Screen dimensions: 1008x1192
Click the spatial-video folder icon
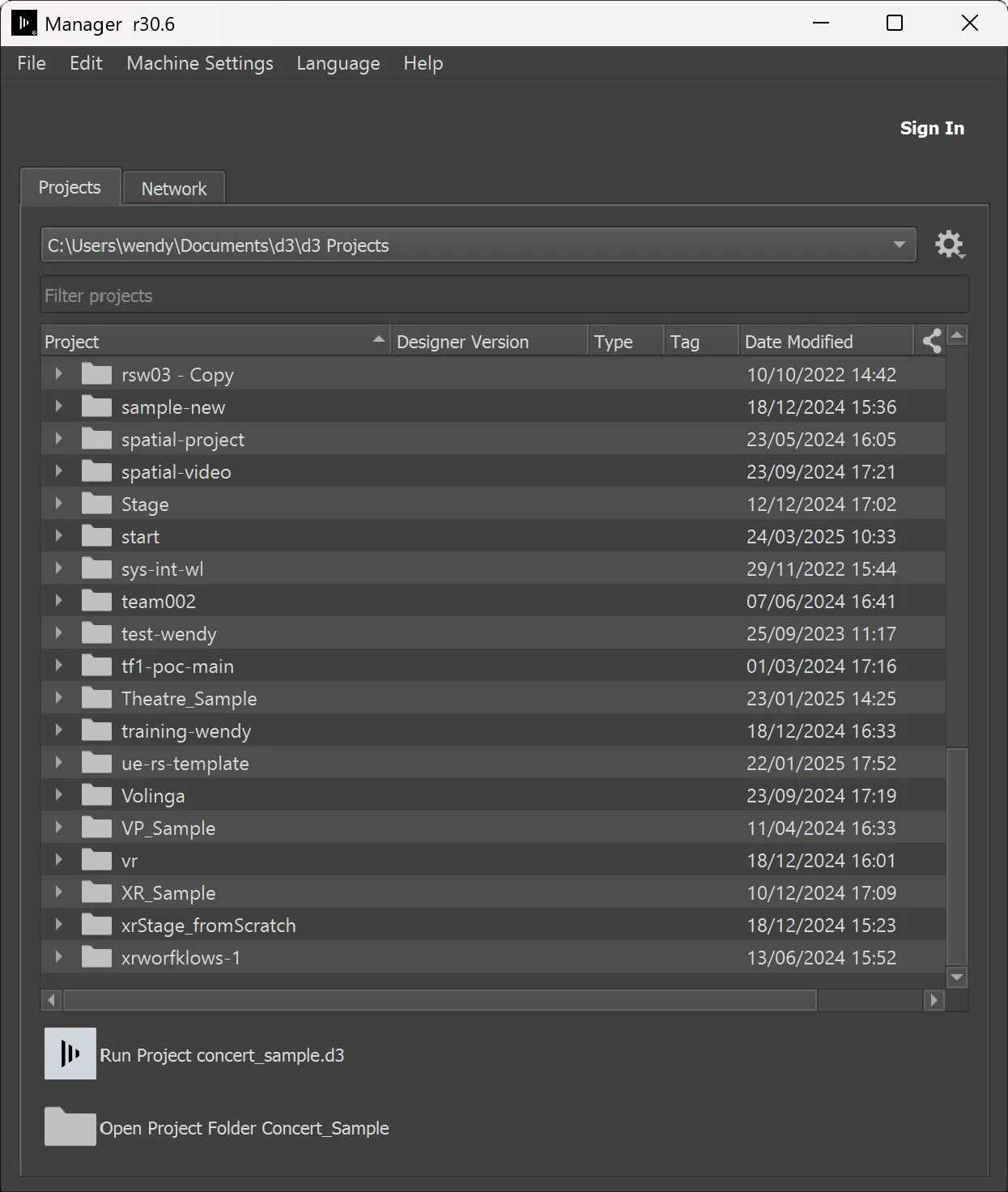point(96,471)
